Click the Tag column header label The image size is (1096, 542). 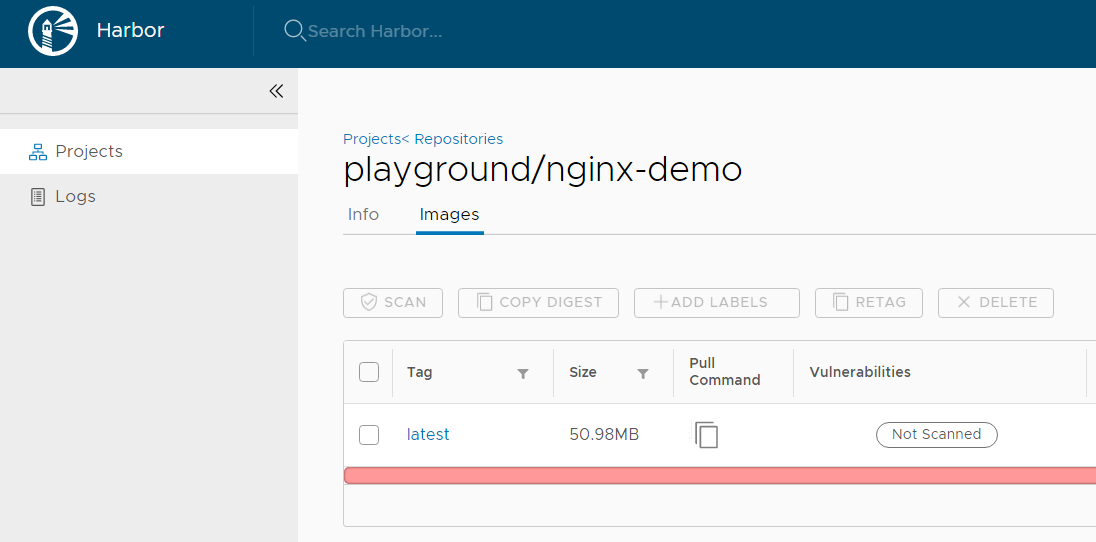[419, 372]
